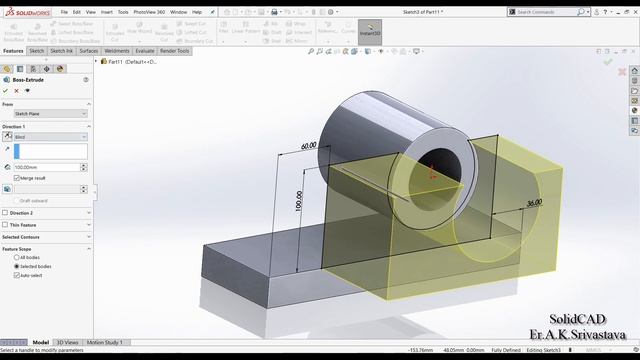Open View Palette in task pane
This screenshot has width=640, height=360.
pos(634,101)
